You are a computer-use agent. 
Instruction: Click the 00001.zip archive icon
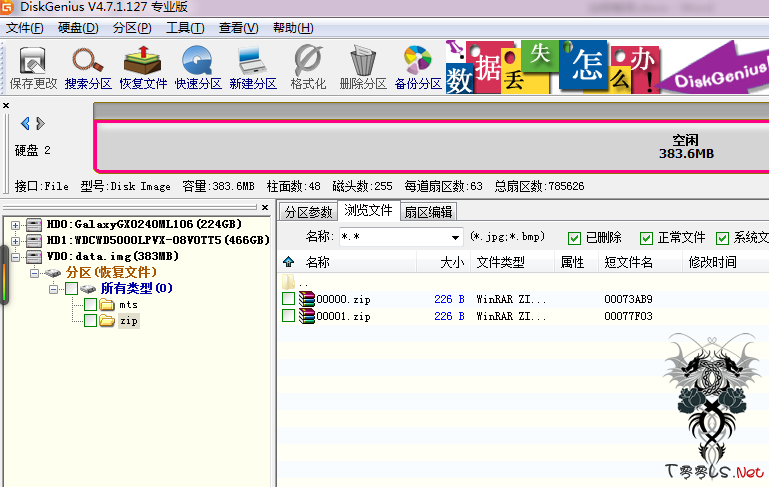click(x=307, y=316)
